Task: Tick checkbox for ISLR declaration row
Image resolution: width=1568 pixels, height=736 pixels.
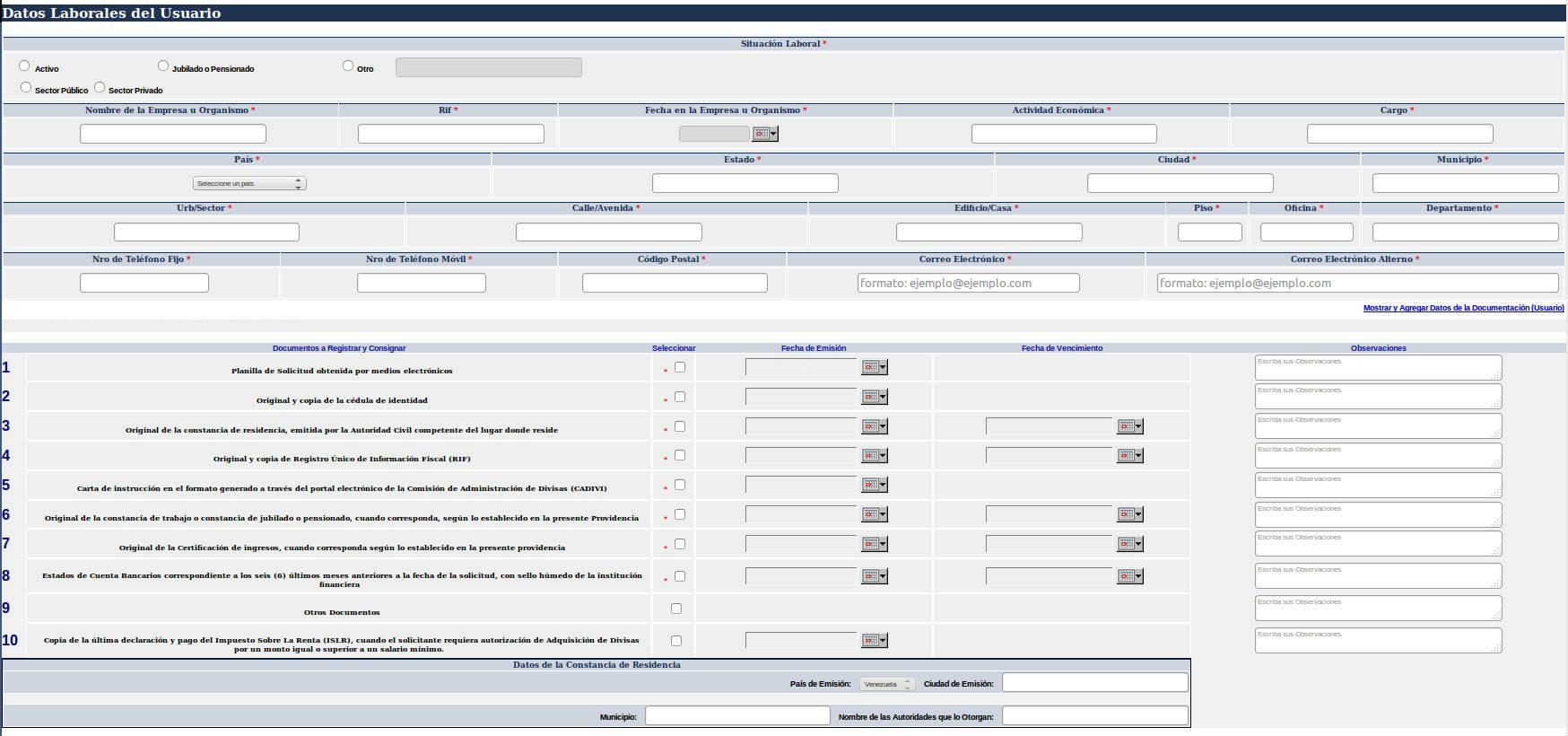Action: point(676,641)
